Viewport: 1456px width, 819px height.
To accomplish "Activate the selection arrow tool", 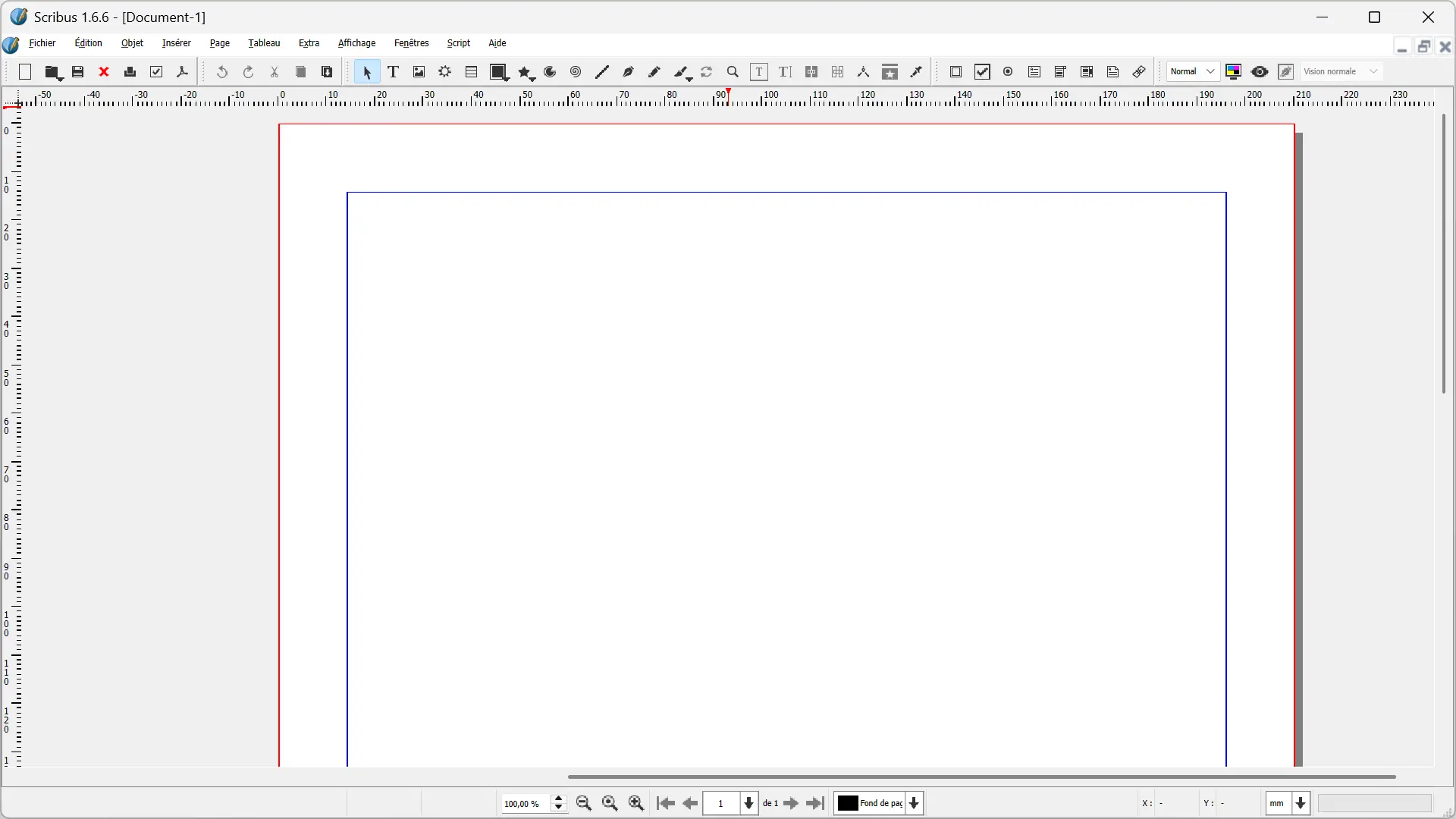I will [367, 72].
